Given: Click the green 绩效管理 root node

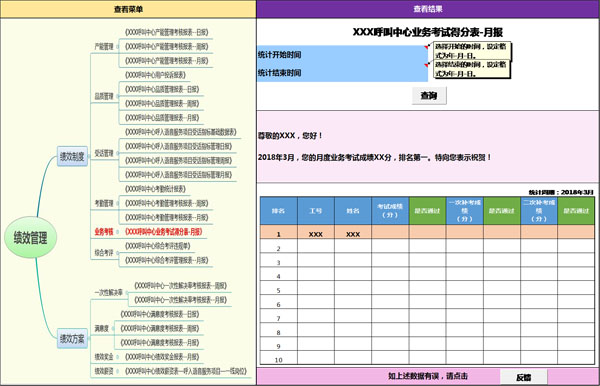Looking at the screenshot, I should pos(31,237).
